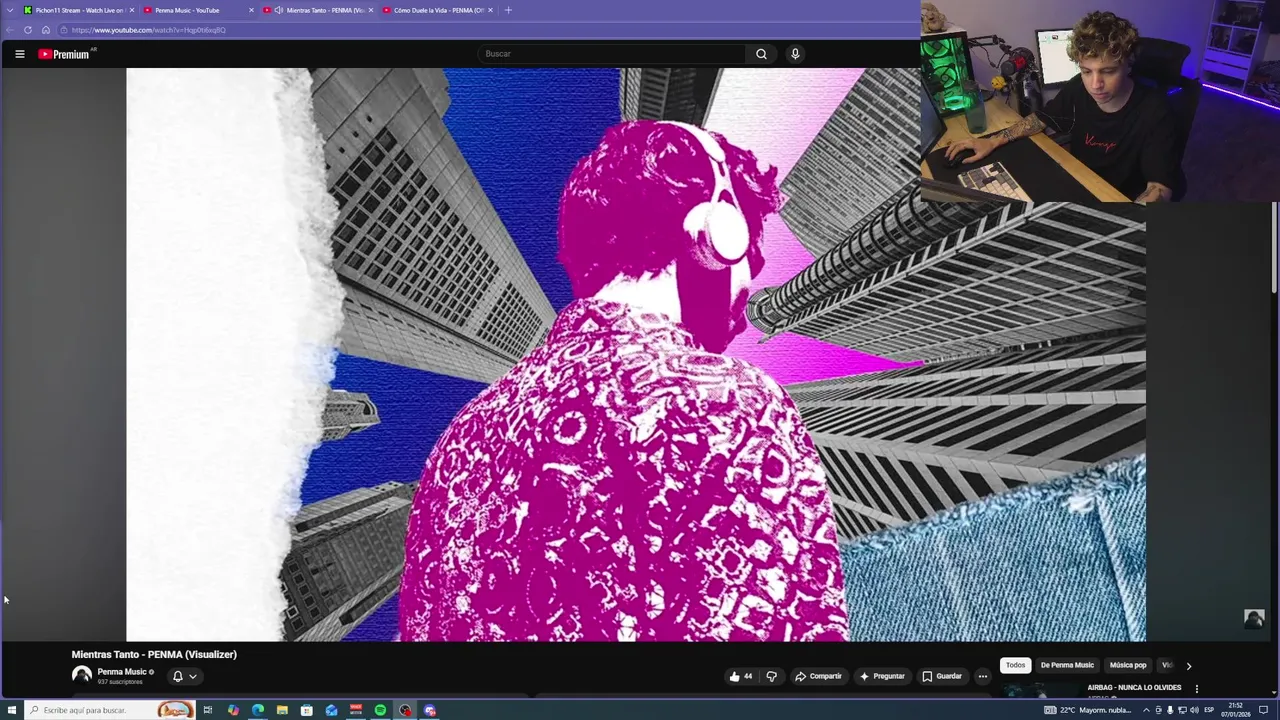Open Task View on the taskbar
This screenshot has width=1280, height=720.
pyautogui.click(x=207, y=710)
